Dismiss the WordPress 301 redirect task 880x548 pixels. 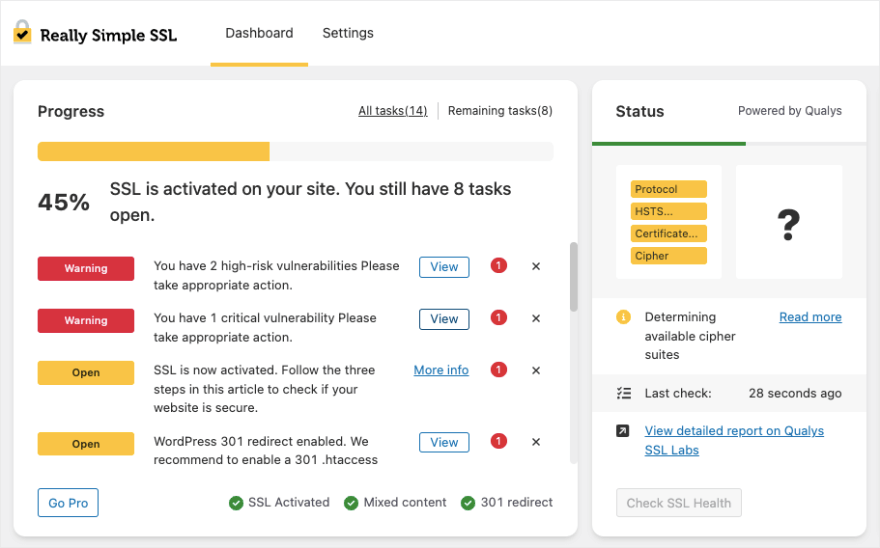point(536,442)
